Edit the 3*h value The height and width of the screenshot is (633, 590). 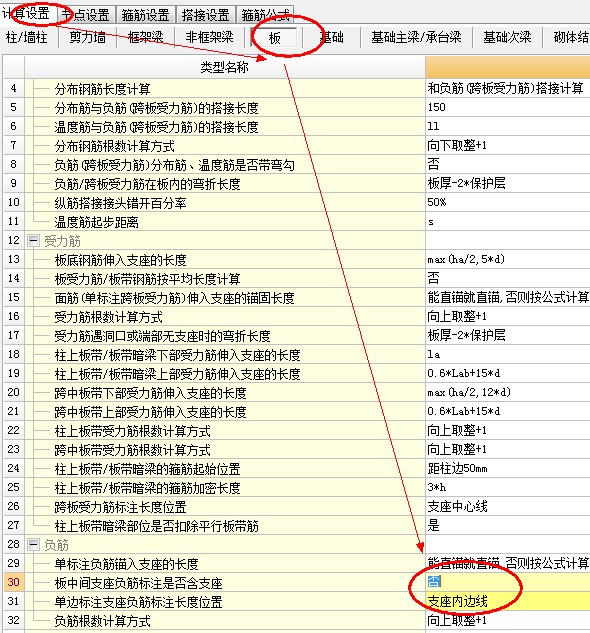pyautogui.click(x=508, y=488)
